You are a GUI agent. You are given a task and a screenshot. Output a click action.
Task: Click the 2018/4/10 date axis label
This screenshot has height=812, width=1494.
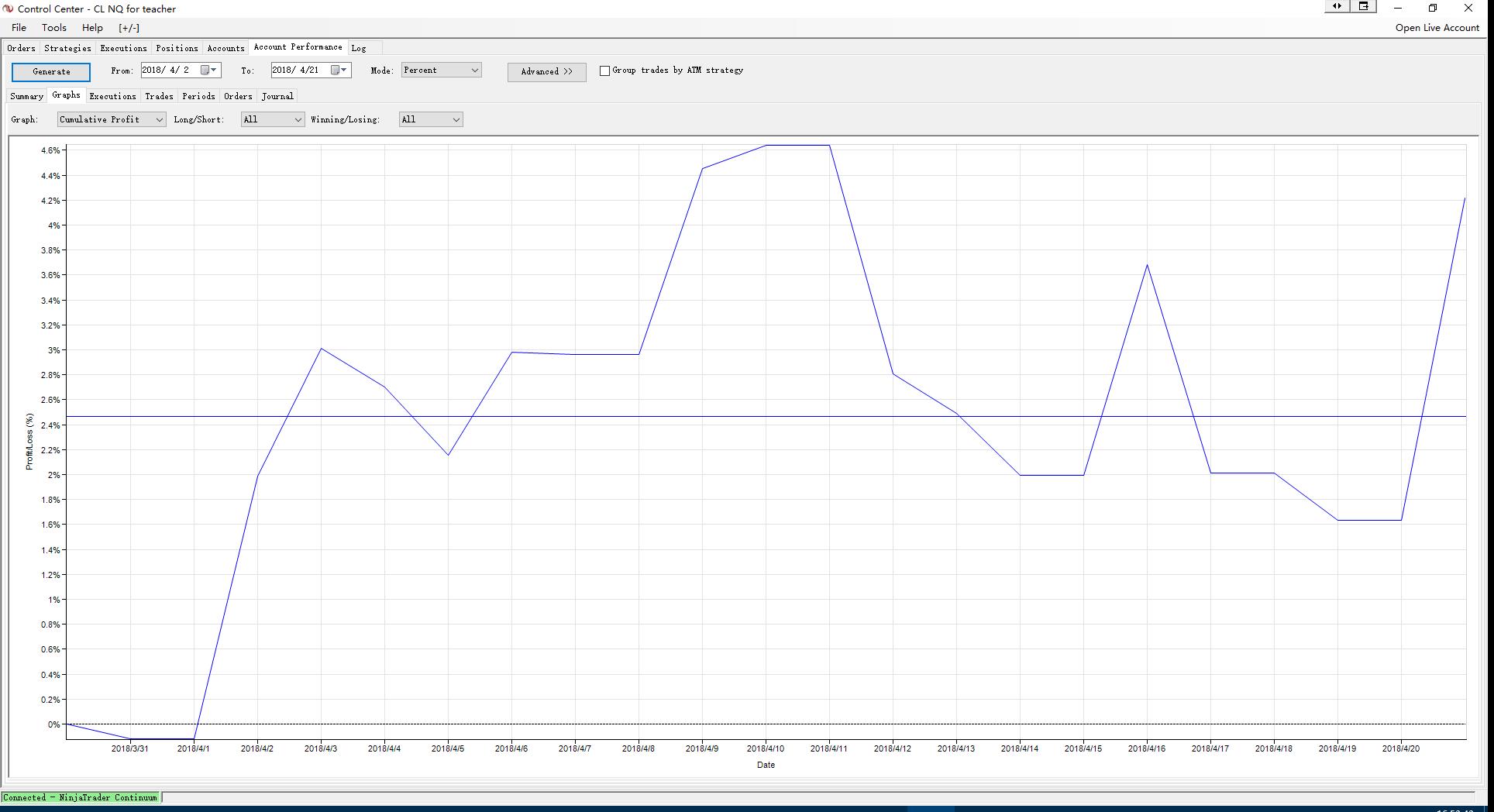766,748
